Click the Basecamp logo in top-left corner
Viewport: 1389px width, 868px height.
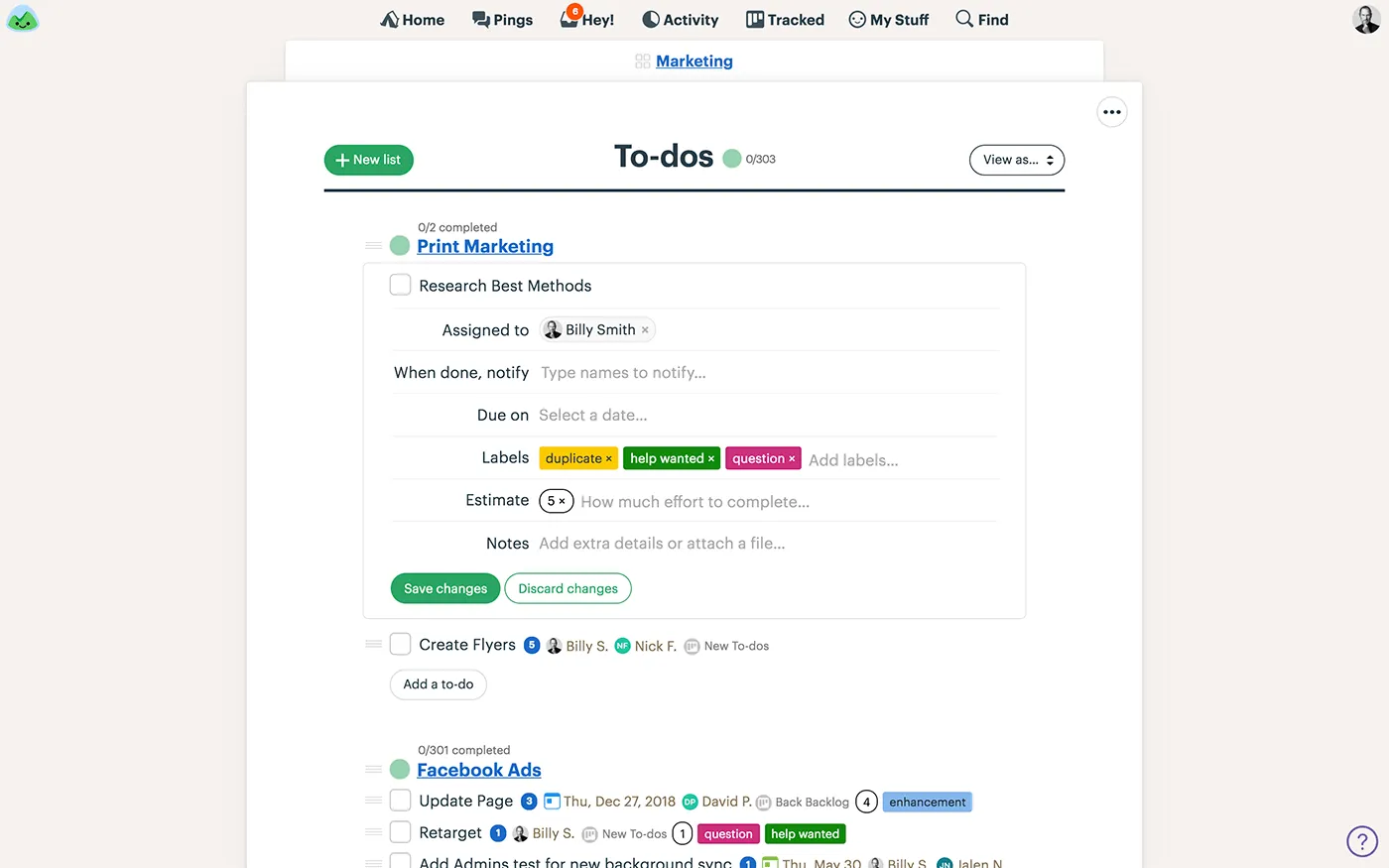click(x=22, y=19)
